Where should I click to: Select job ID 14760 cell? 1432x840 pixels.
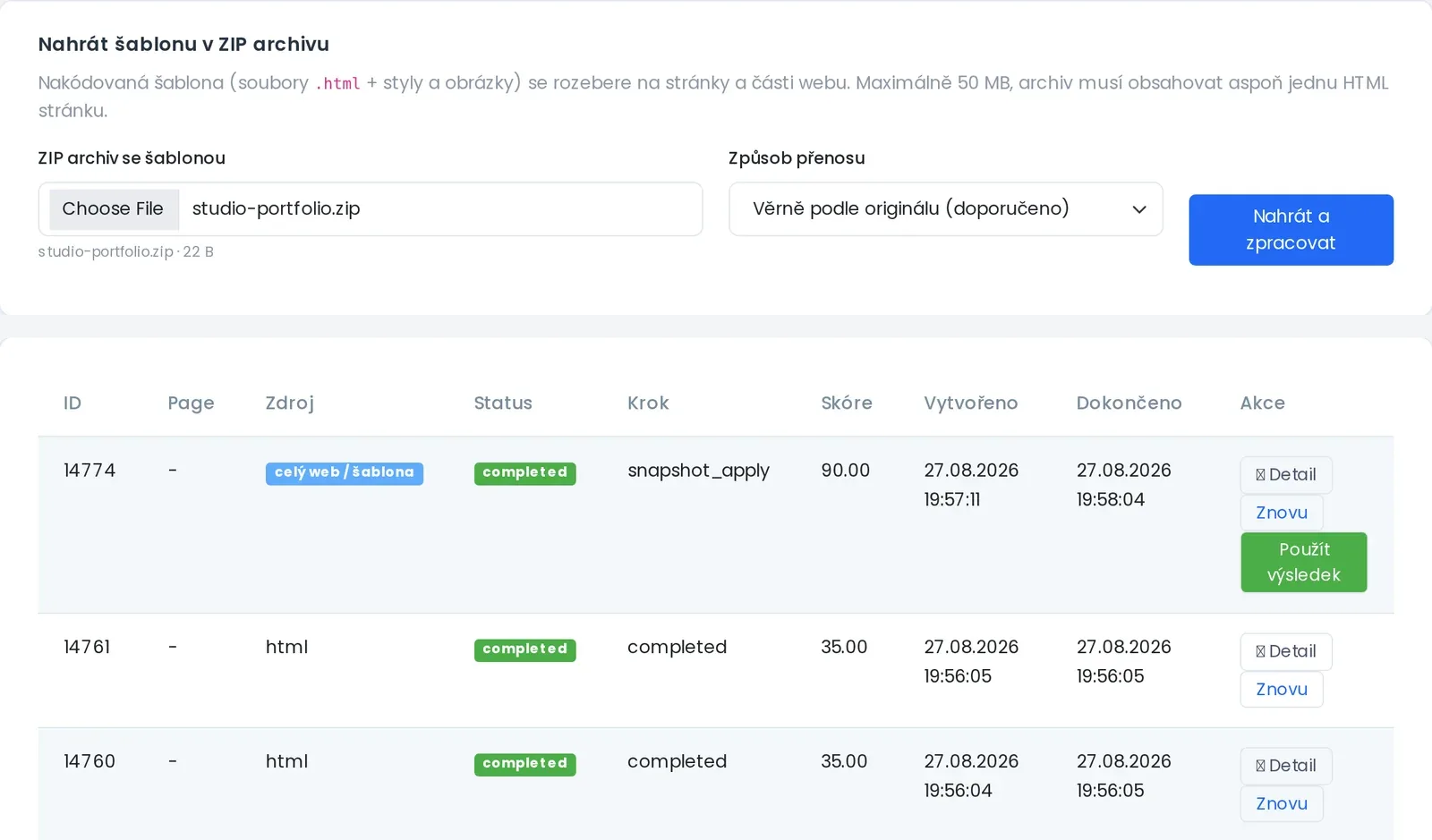point(89,761)
